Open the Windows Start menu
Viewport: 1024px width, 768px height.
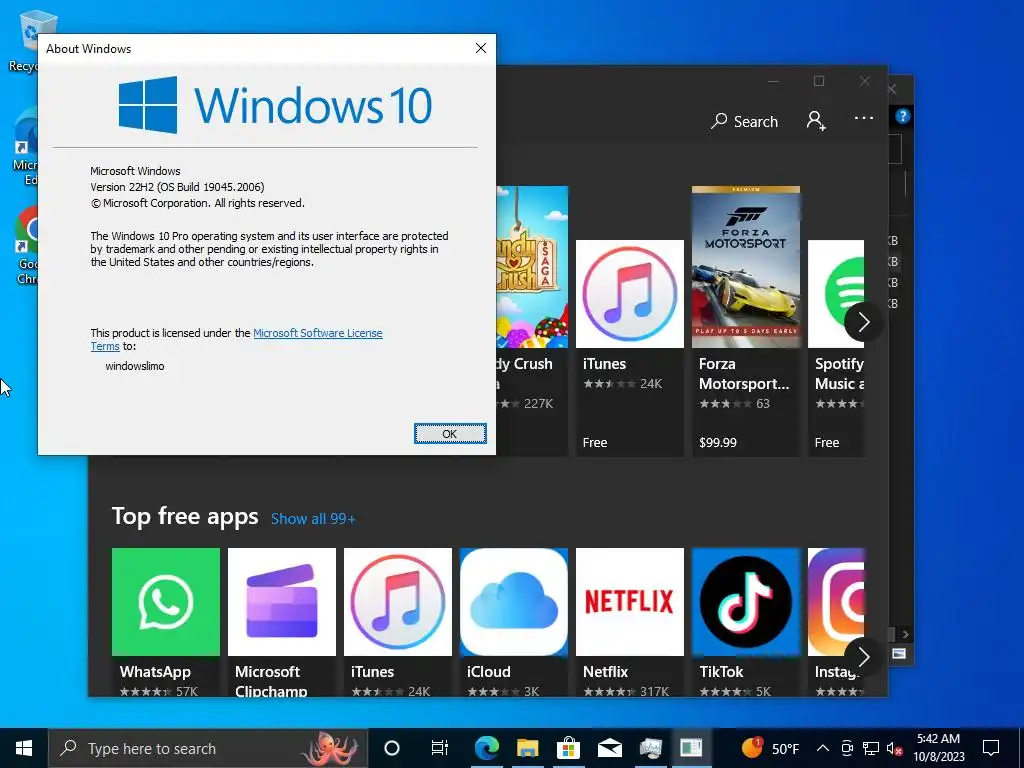click(x=24, y=748)
